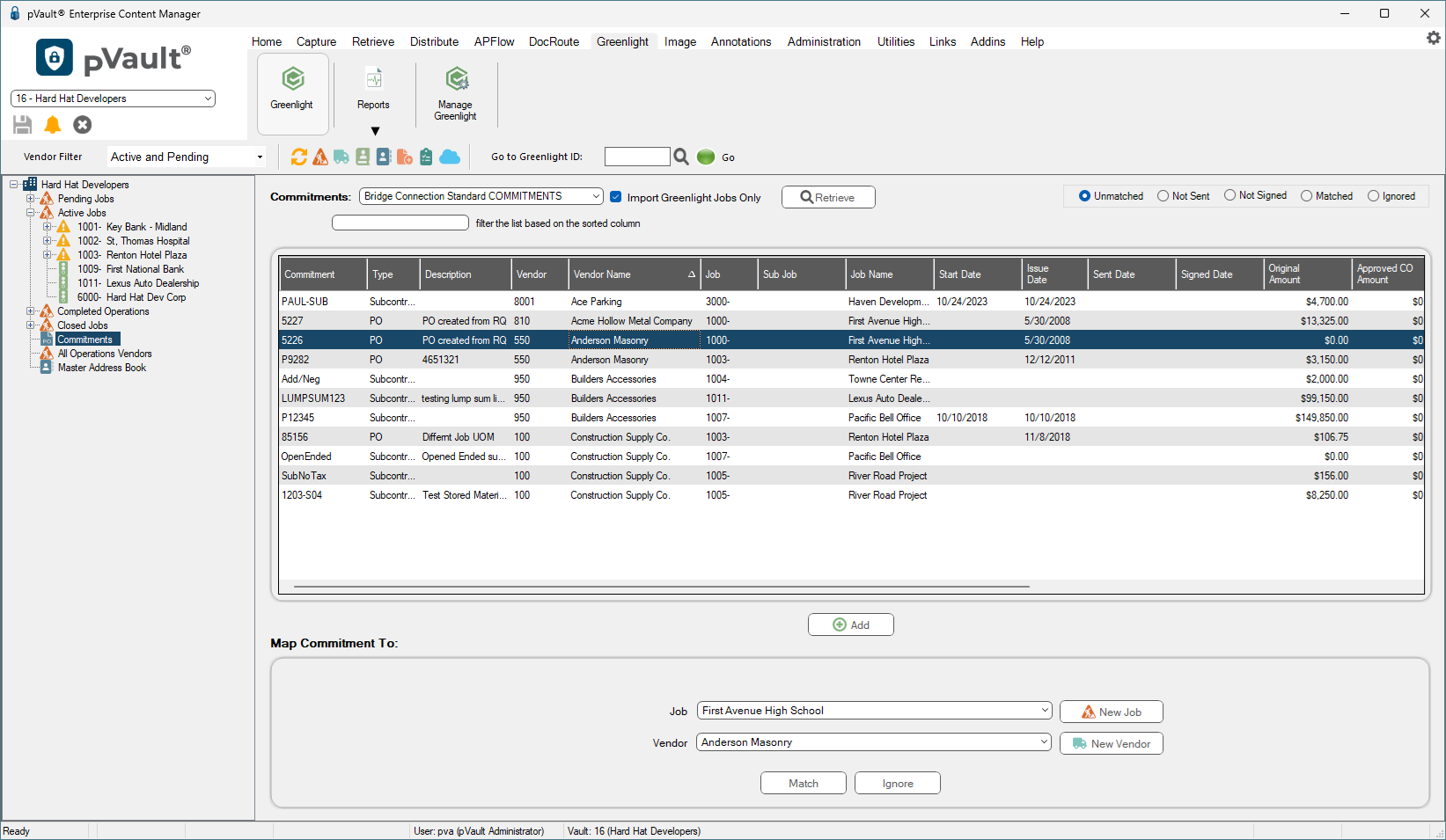Open the Retrieve menu
Image resolution: width=1446 pixels, height=840 pixels.
tap(373, 41)
